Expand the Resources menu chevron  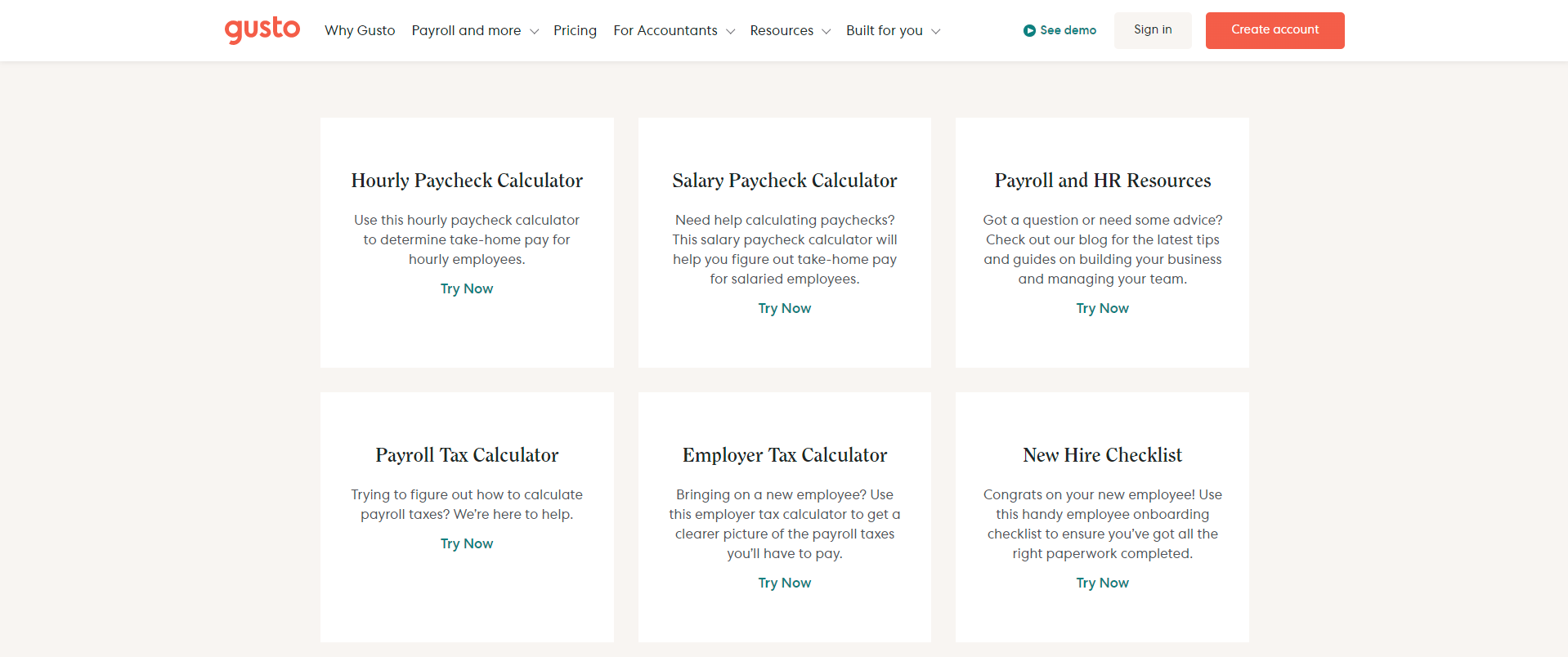[x=827, y=31]
